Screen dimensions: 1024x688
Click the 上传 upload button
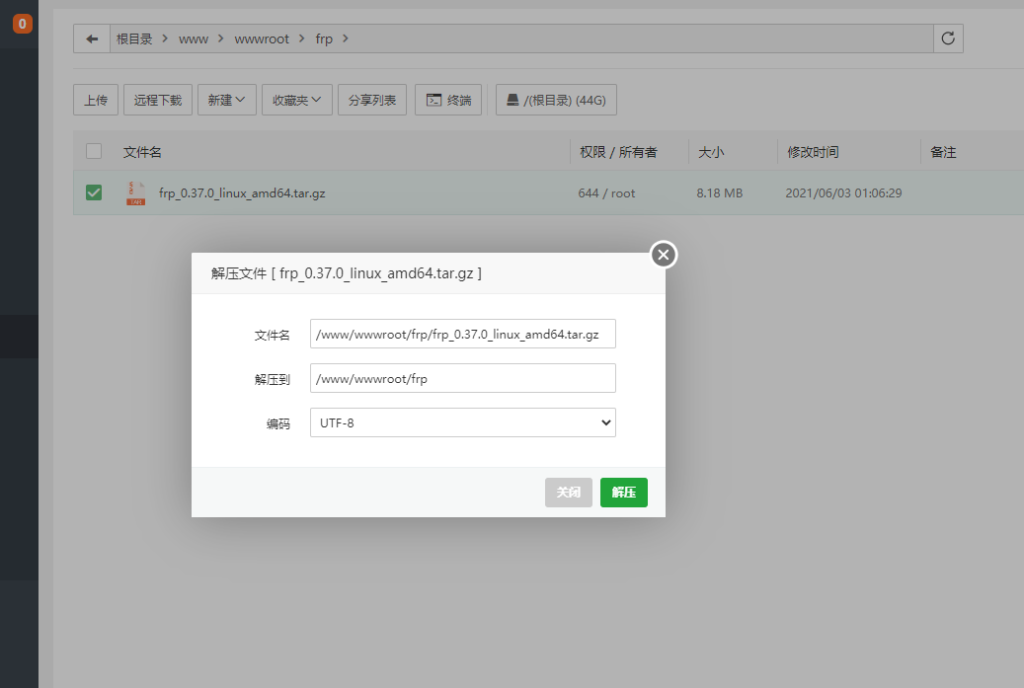point(96,100)
